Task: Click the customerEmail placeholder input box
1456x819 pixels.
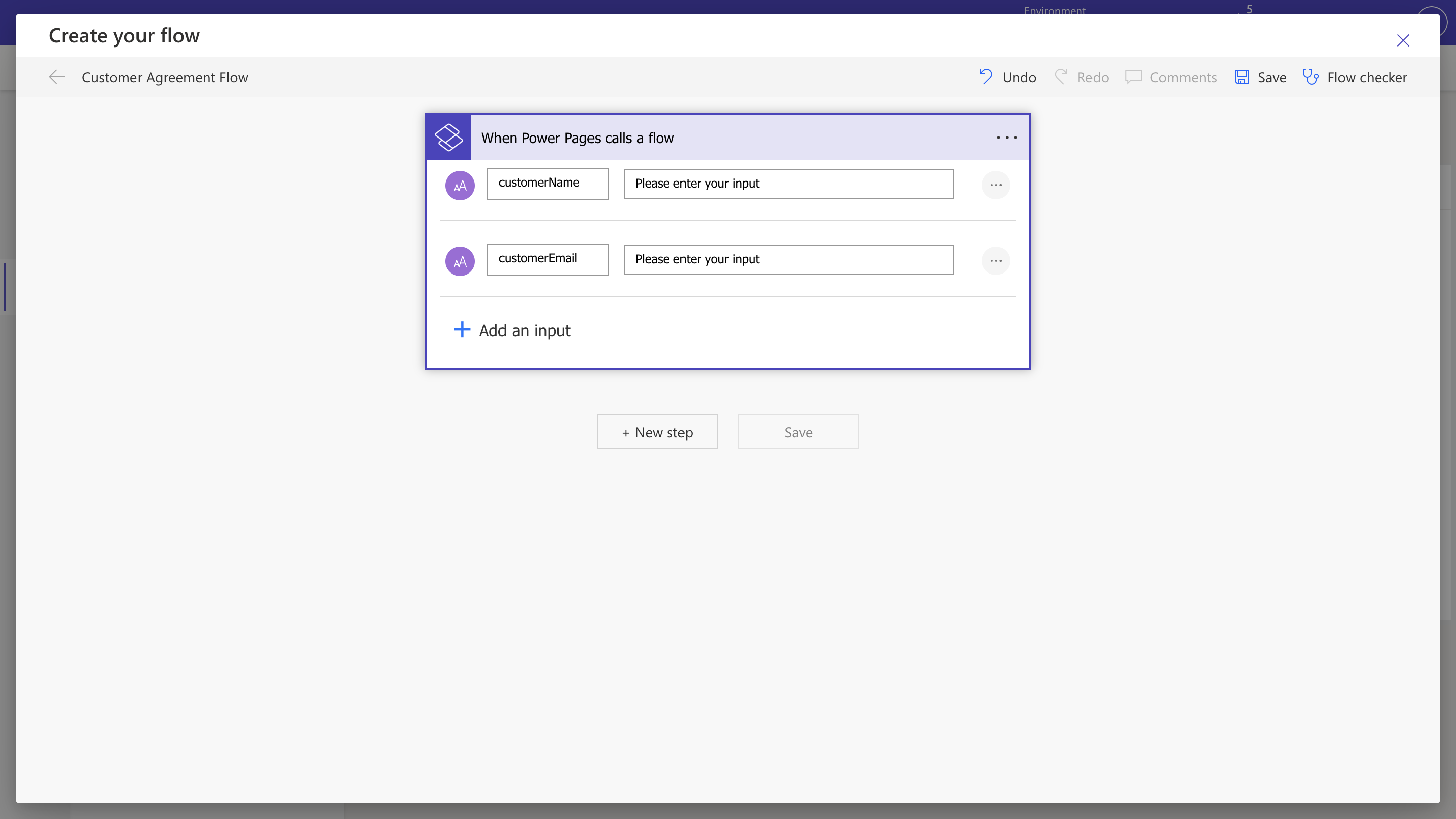Action: point(788,259)
